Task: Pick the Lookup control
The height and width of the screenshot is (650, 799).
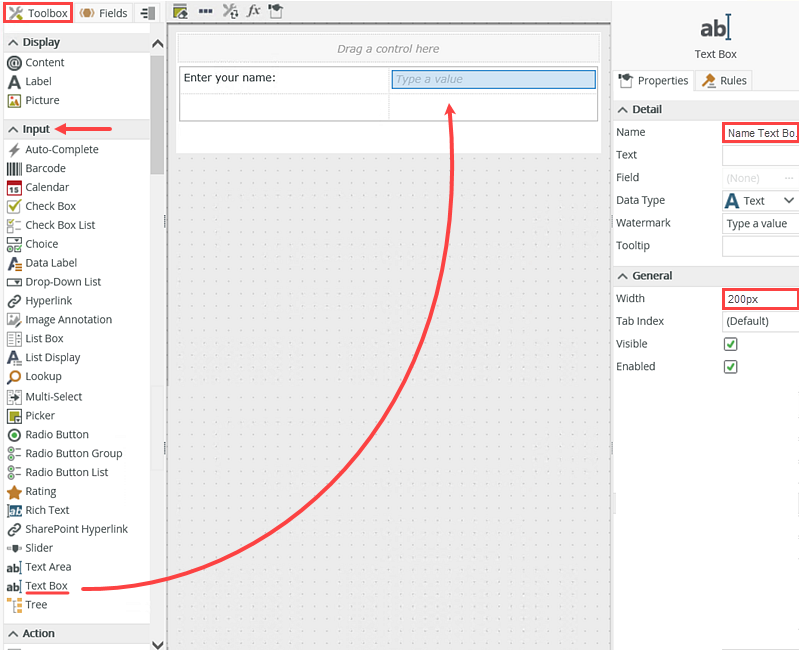Action: (x=35, y=376)
